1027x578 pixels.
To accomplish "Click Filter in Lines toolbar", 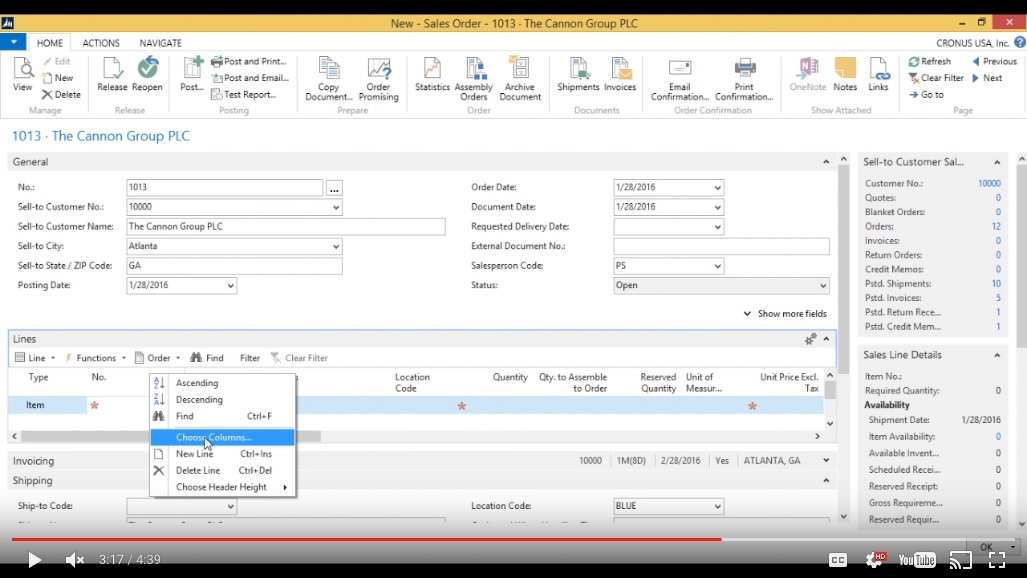I will 250,358.
